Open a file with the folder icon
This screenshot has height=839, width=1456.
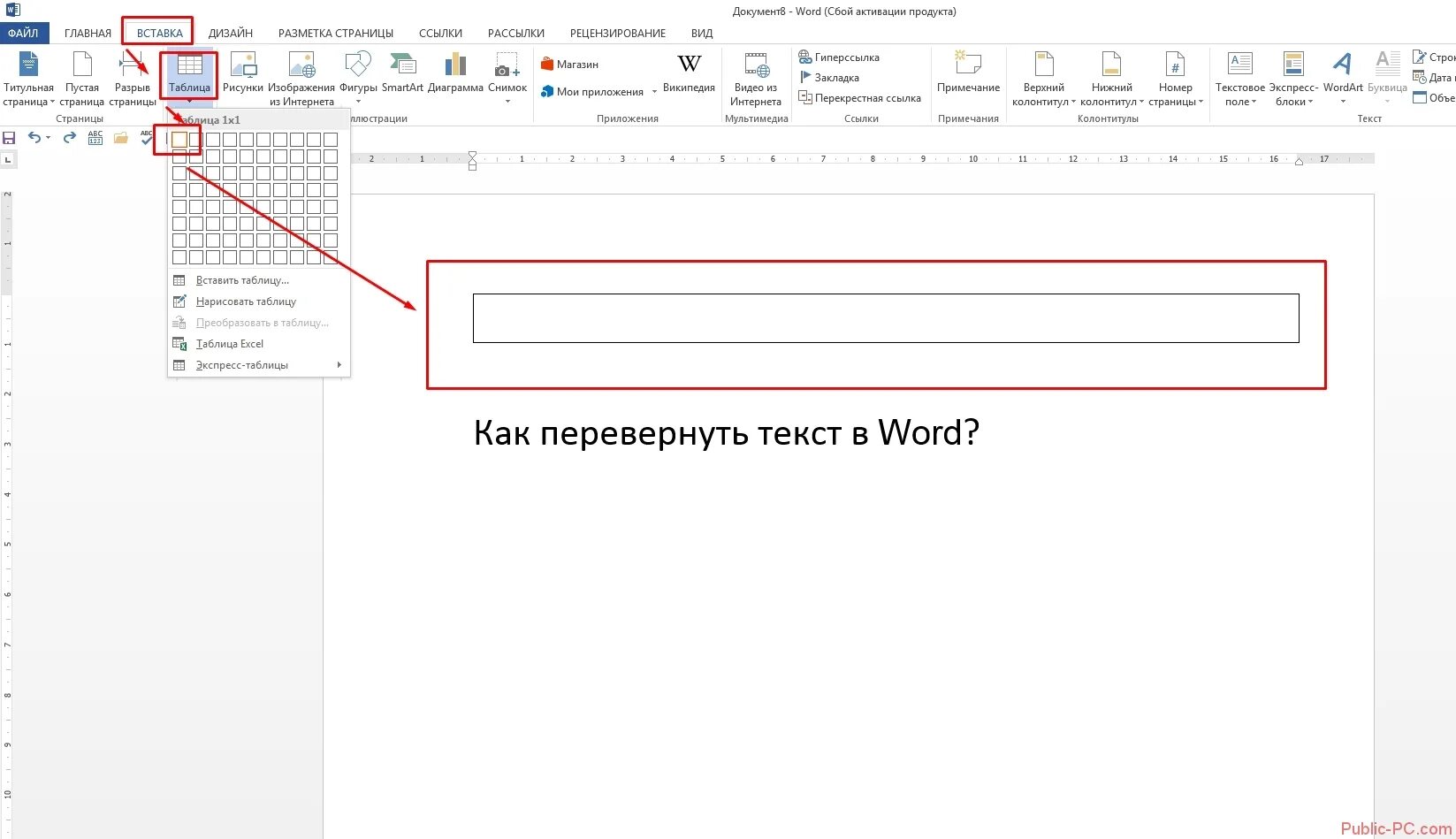click(x=121, y=138)
